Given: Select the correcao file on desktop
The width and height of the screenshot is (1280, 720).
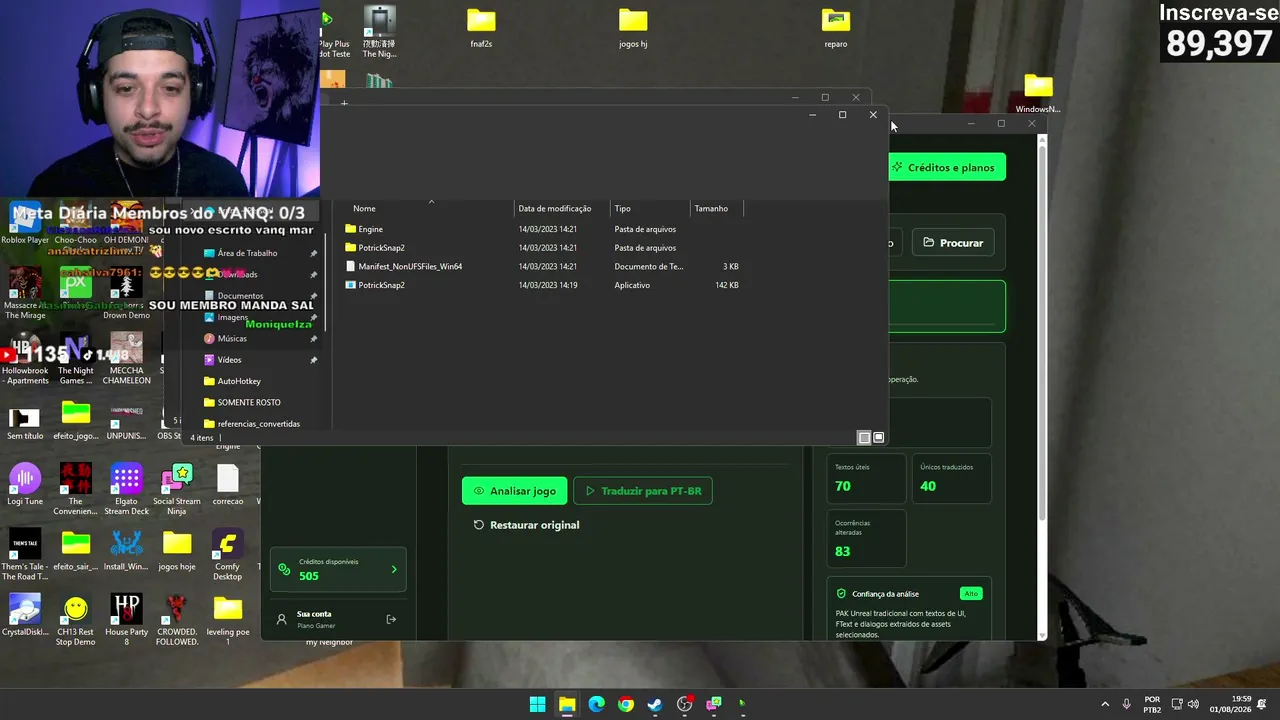Looking at the screenshot, I should pyautogui.click(x=227, y=485).
